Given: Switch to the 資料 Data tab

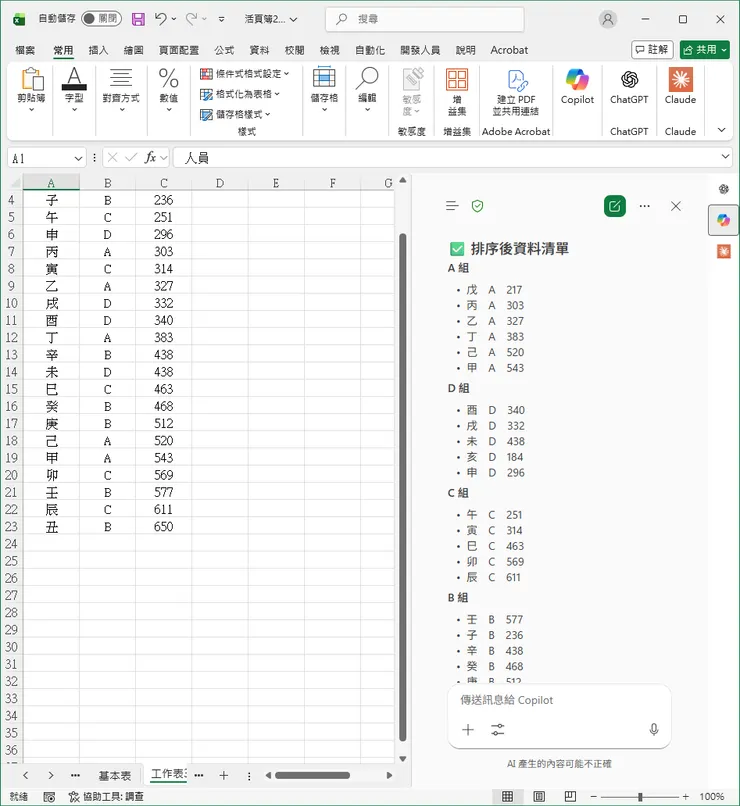Looking at the screenshot, I should coord(259,50).
